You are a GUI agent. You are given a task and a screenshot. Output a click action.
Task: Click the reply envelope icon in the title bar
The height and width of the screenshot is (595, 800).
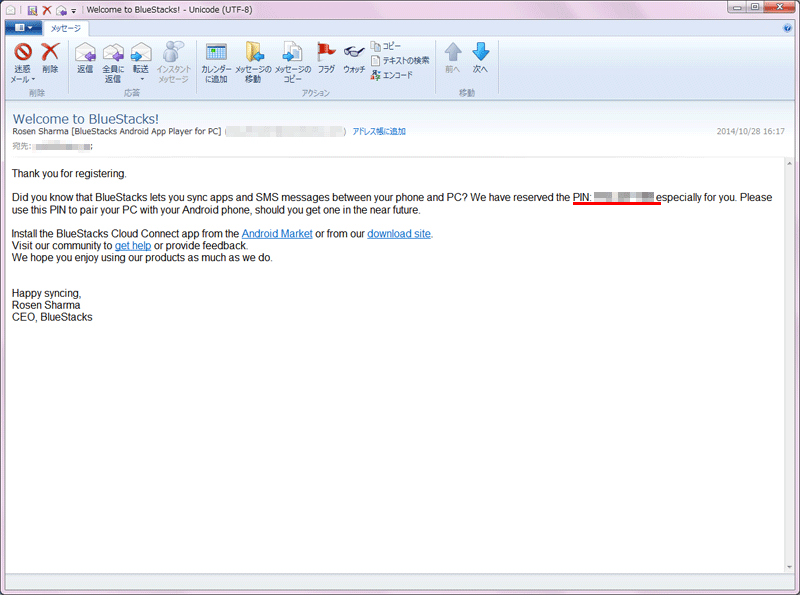click(x=61, y=10)
